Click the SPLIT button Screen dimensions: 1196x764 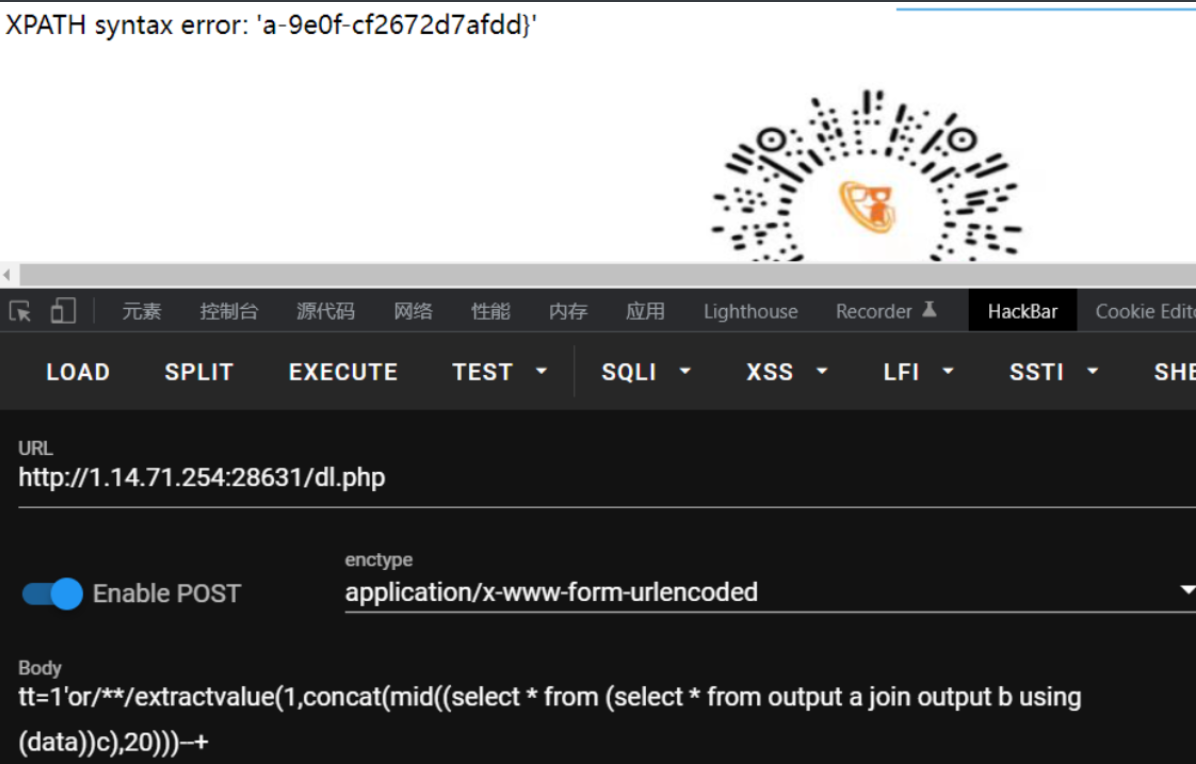(x=199, y=372)
